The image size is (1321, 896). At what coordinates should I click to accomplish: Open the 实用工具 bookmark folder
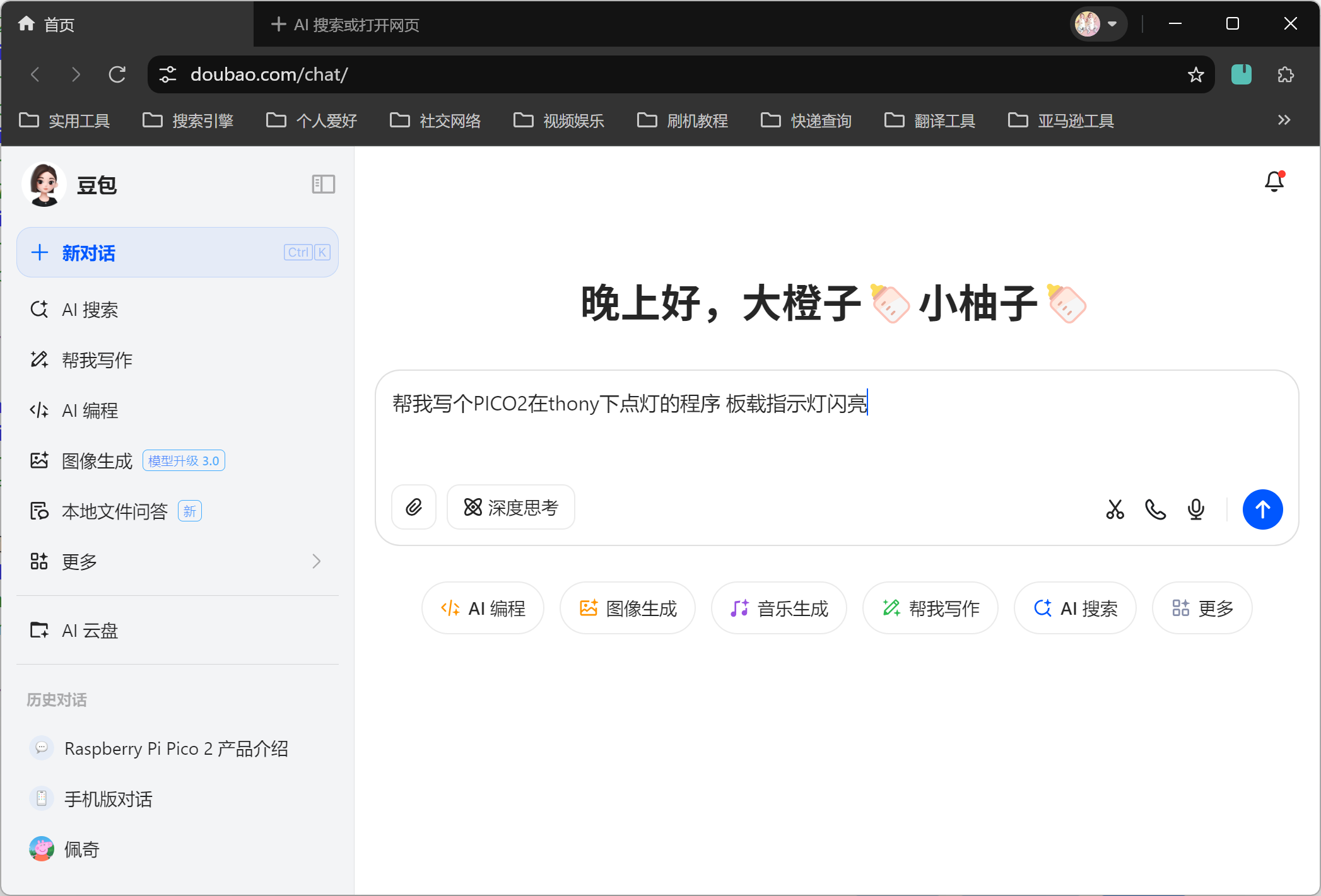pyautogui.click(x=64, y=120)
